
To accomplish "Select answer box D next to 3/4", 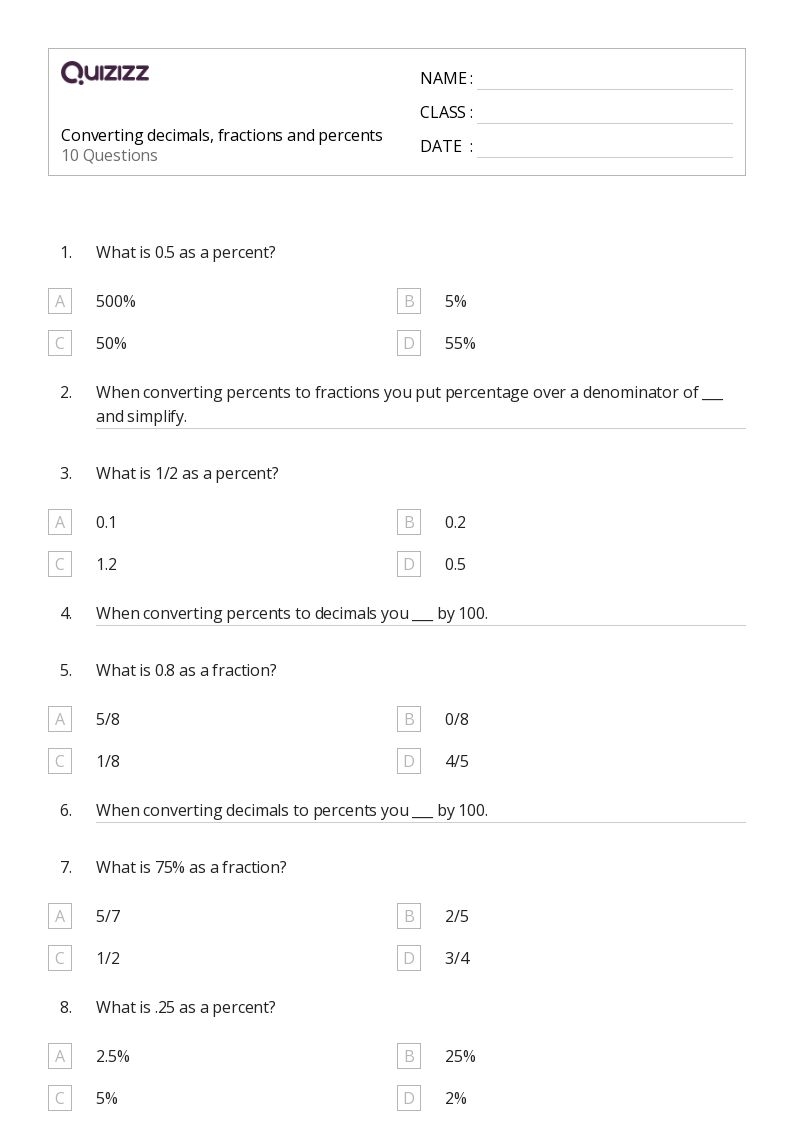I will pyautogui.click(x=409, y=958).
